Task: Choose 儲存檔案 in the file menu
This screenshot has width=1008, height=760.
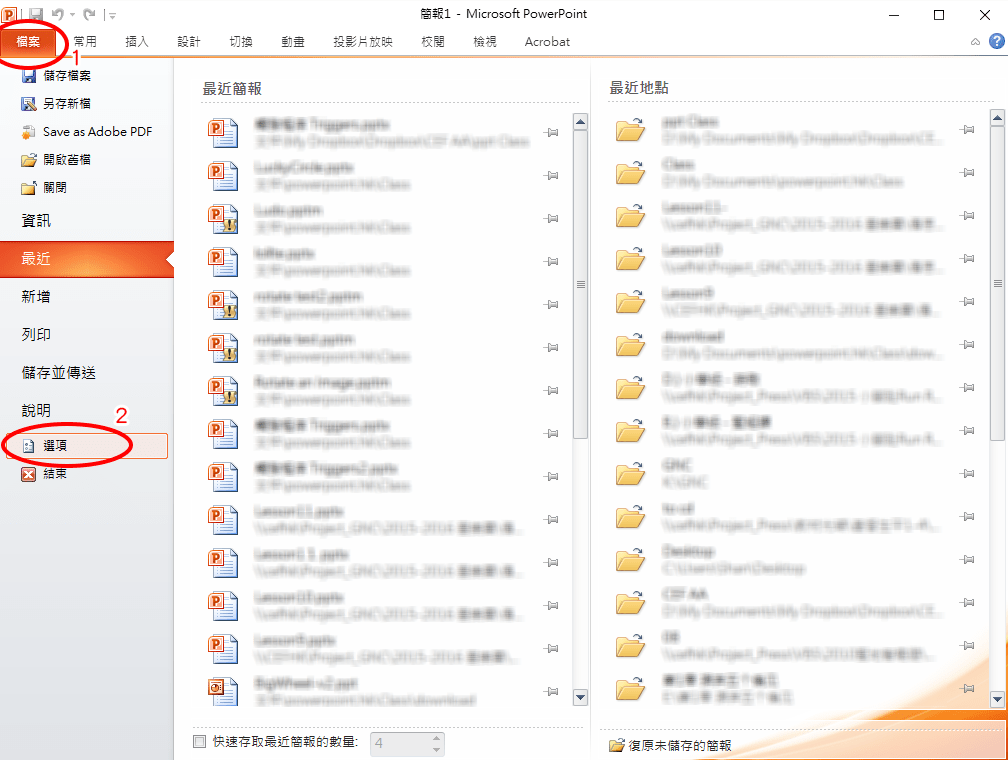Action: (x=57, y=76)
